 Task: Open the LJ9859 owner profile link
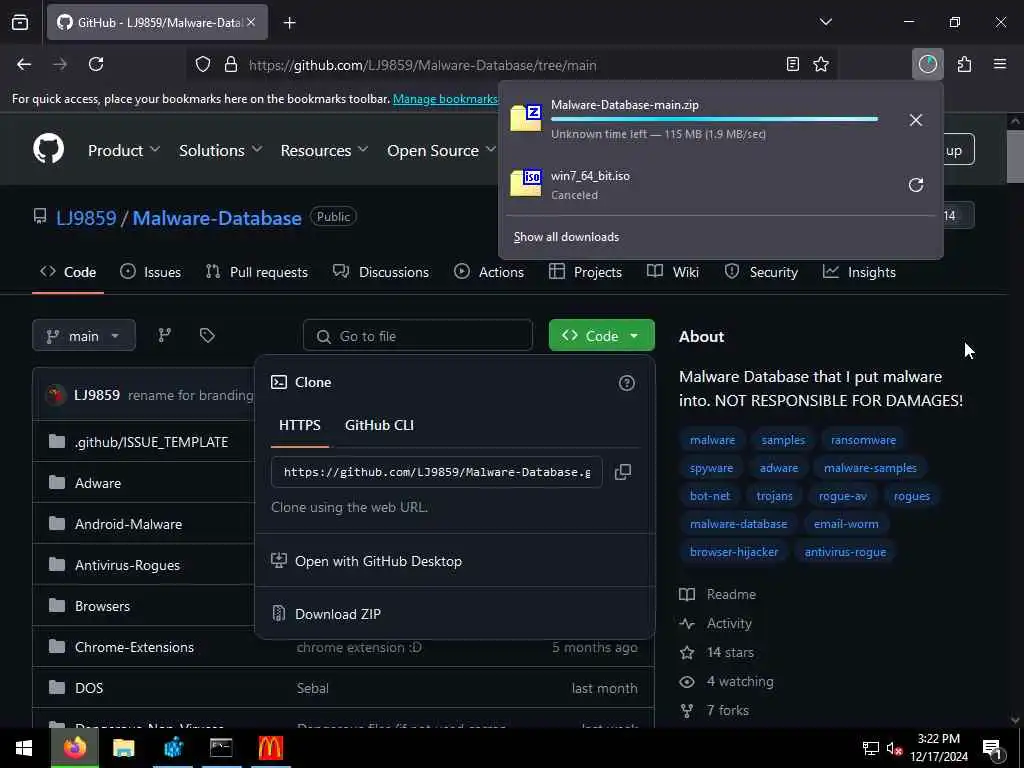click(86, 218)
